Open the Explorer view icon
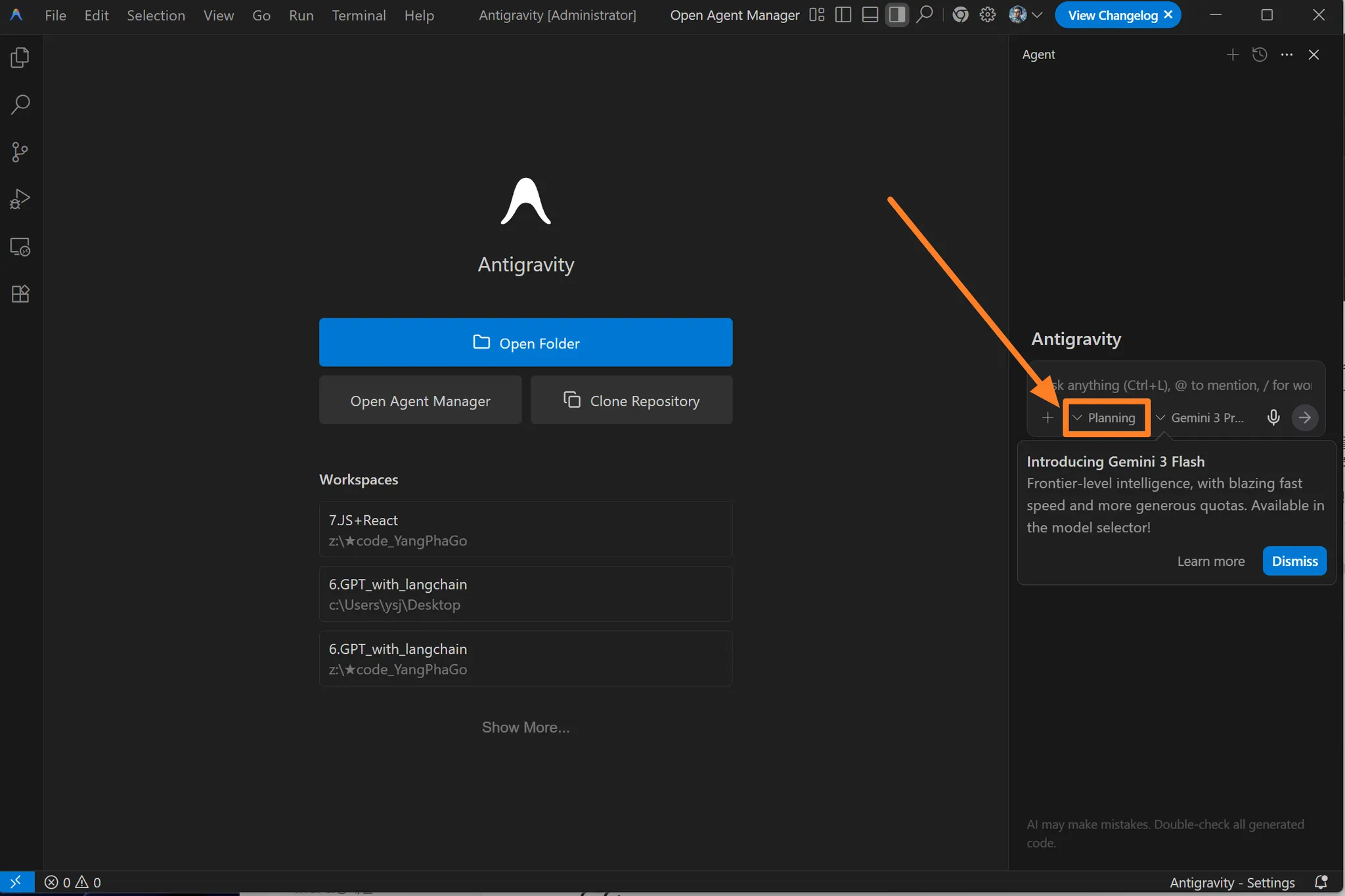 coord(20,58)
